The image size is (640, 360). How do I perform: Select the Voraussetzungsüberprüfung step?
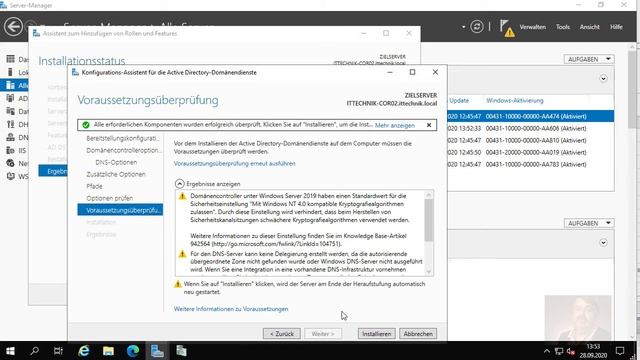coord(120,210)
